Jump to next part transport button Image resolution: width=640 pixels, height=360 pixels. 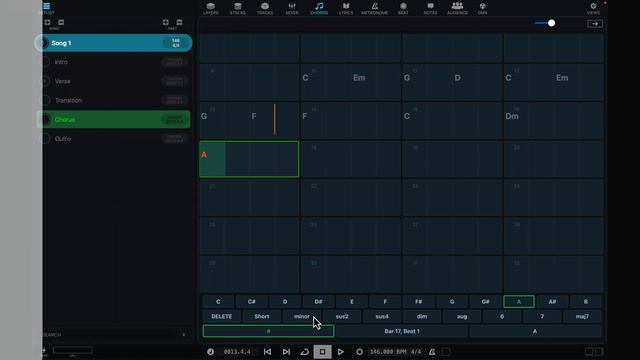286,351
